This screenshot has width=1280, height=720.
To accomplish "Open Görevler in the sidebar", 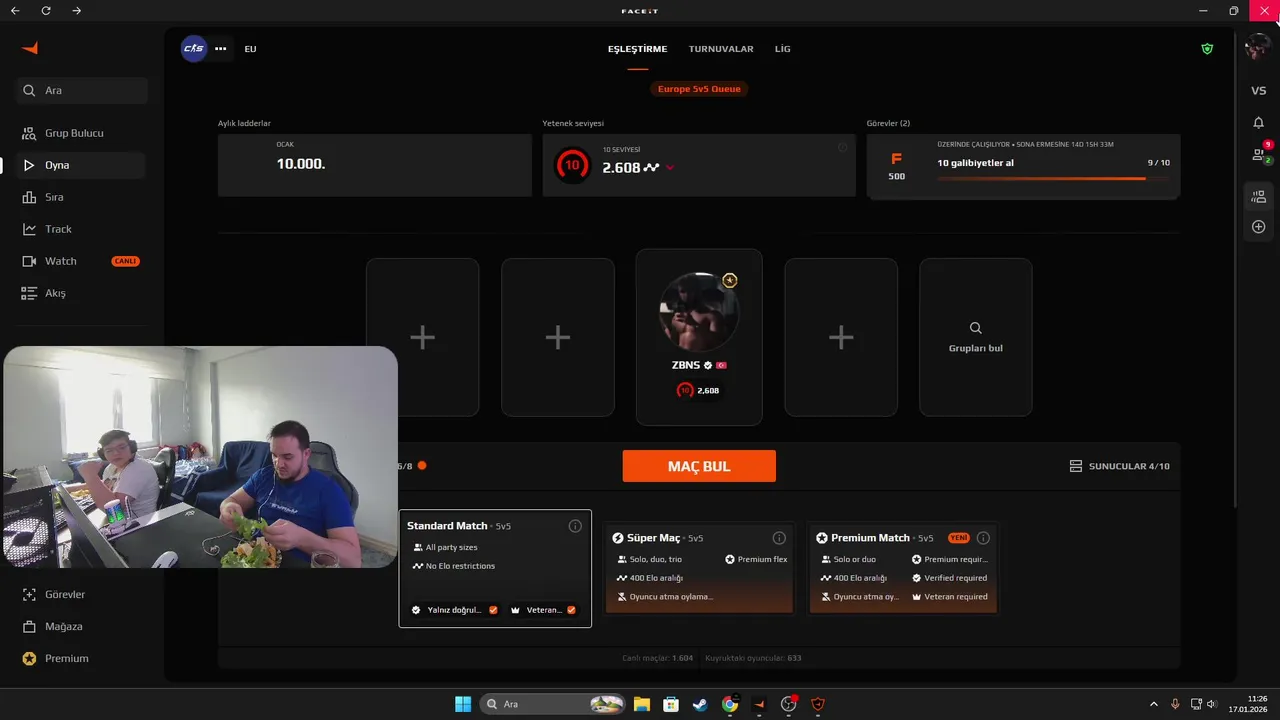I will [82, 594].
